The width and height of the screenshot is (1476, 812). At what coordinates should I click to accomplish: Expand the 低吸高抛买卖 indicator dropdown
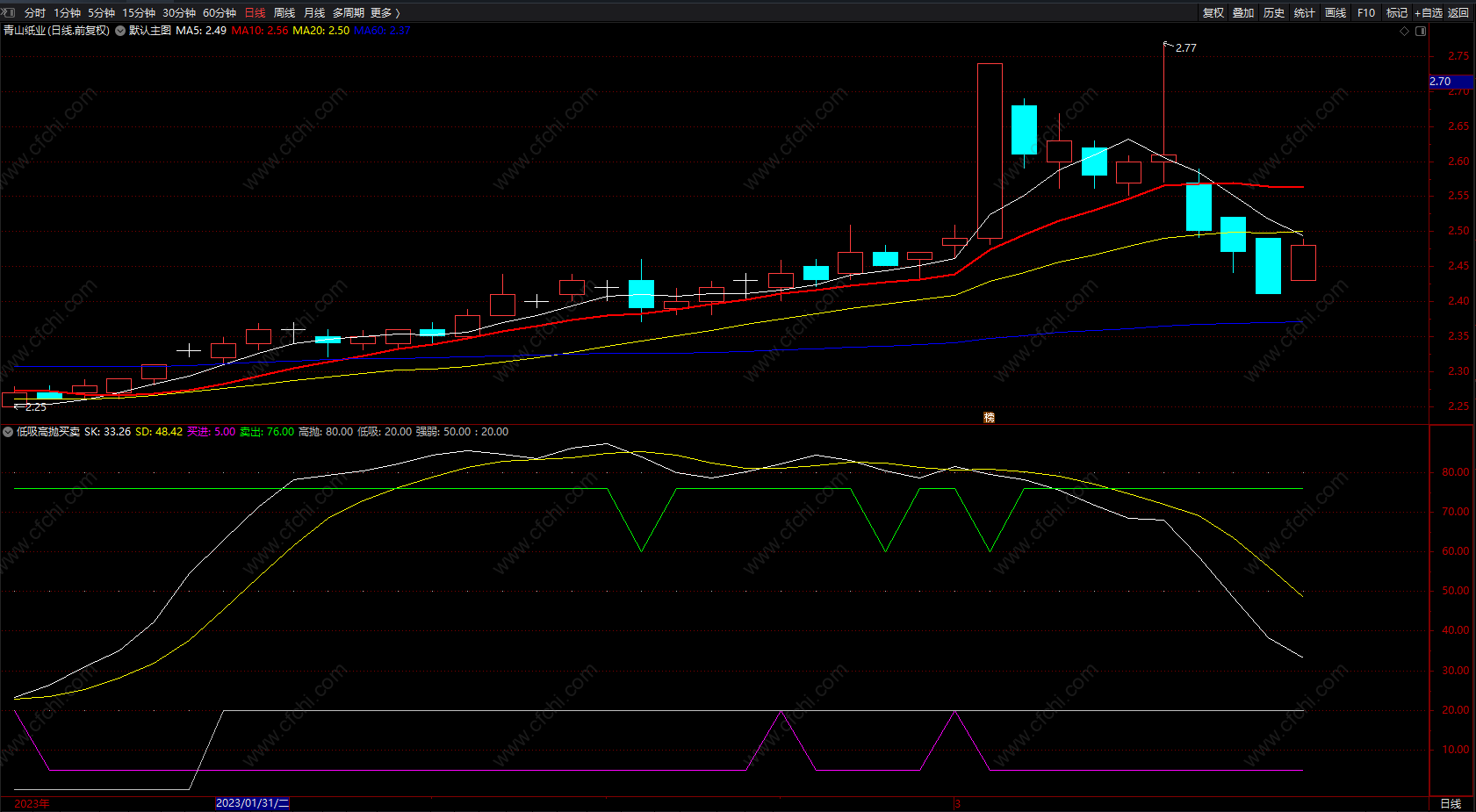8,432
